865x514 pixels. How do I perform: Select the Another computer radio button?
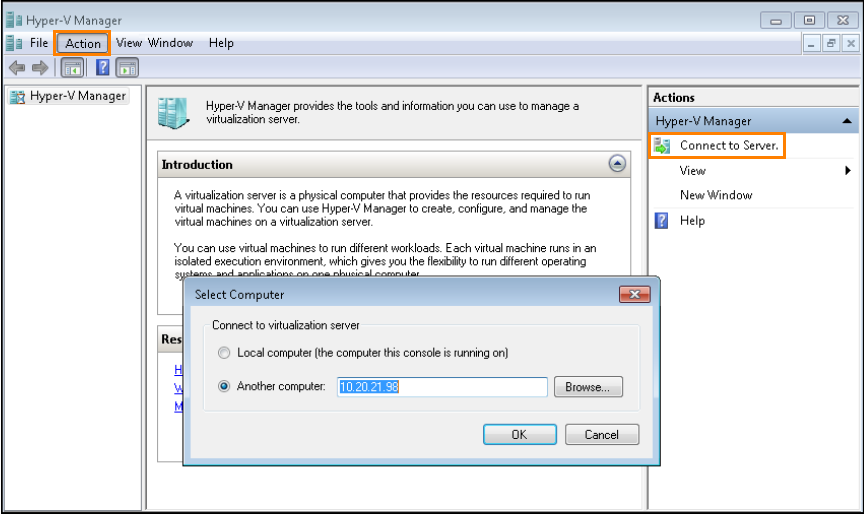coord(224,386)
